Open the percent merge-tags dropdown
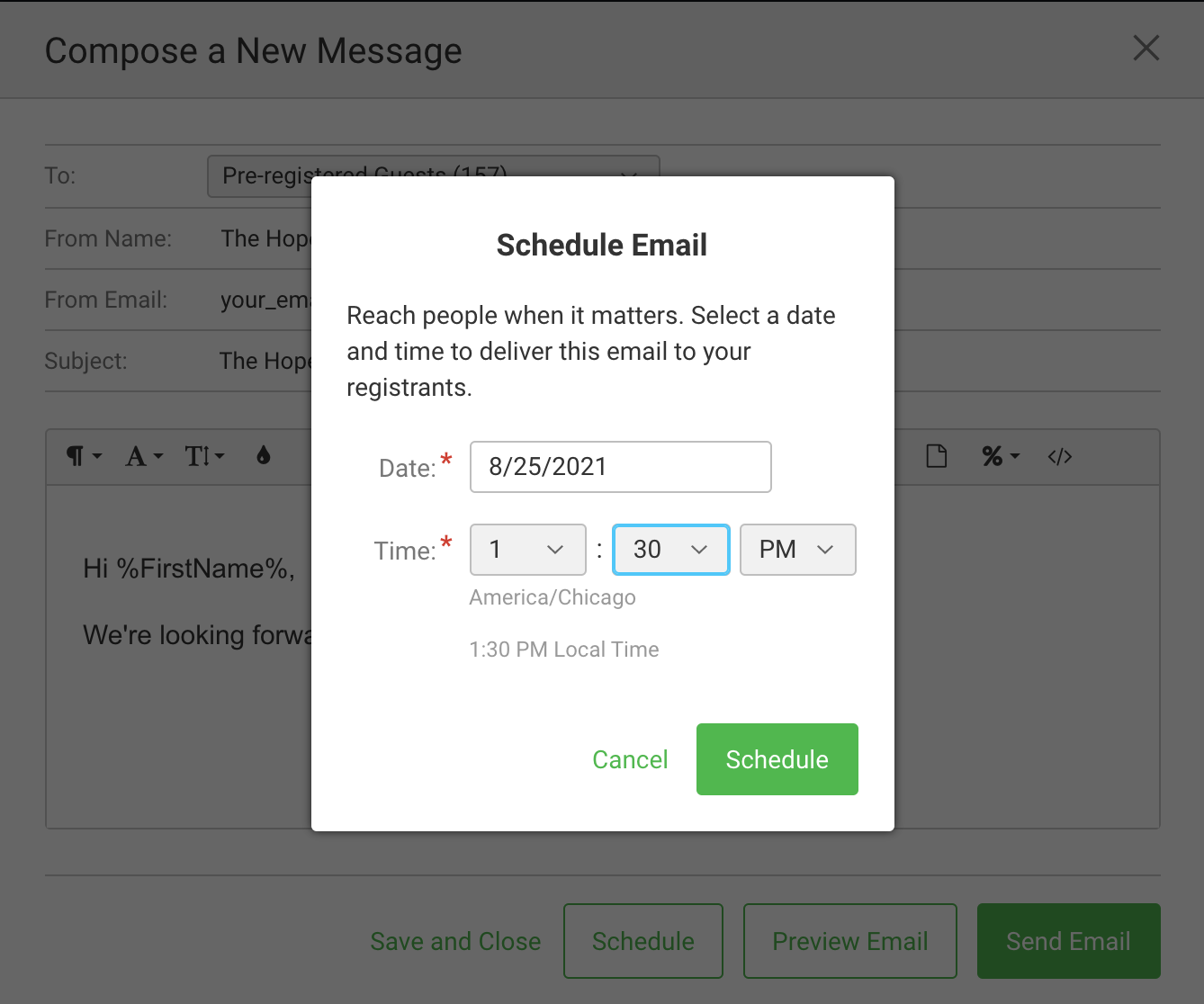This screenshot has height=1004, width=1204. point(1001,457)
